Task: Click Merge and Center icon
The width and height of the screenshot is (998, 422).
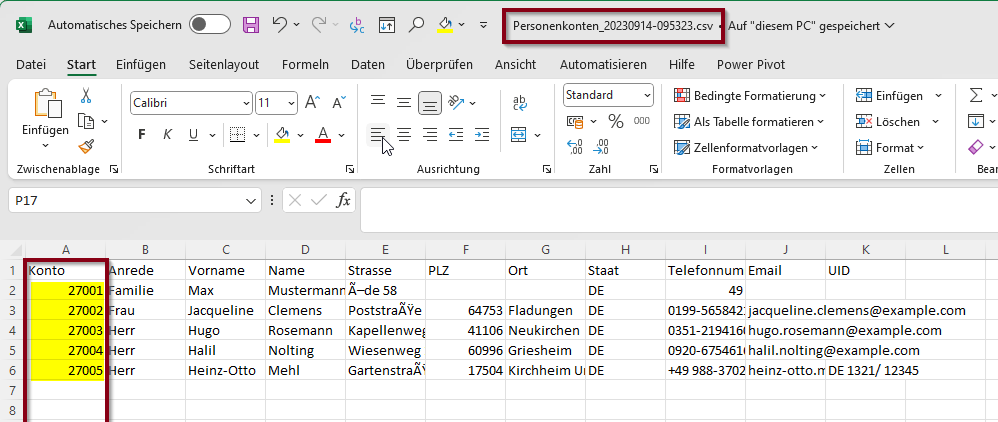Action: (519, 134)
